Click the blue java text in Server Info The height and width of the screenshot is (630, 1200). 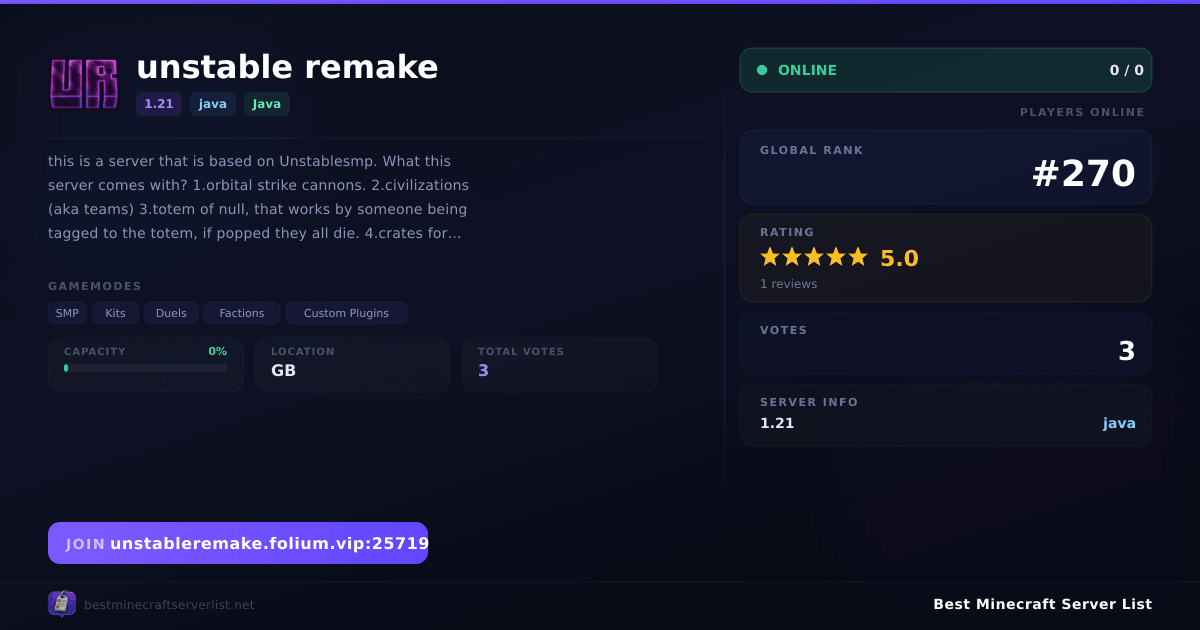(1119, 423)
